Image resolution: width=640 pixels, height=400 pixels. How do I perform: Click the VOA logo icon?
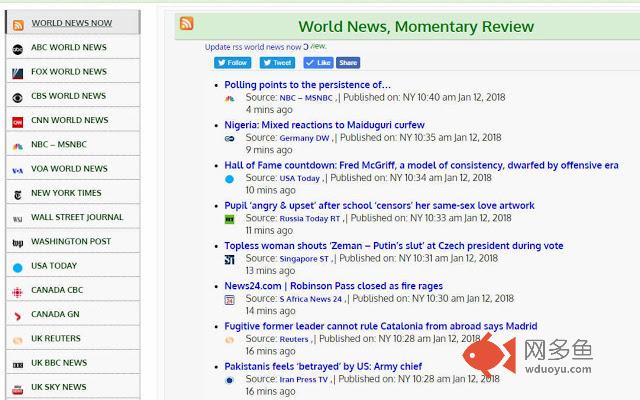coord(18,171)
